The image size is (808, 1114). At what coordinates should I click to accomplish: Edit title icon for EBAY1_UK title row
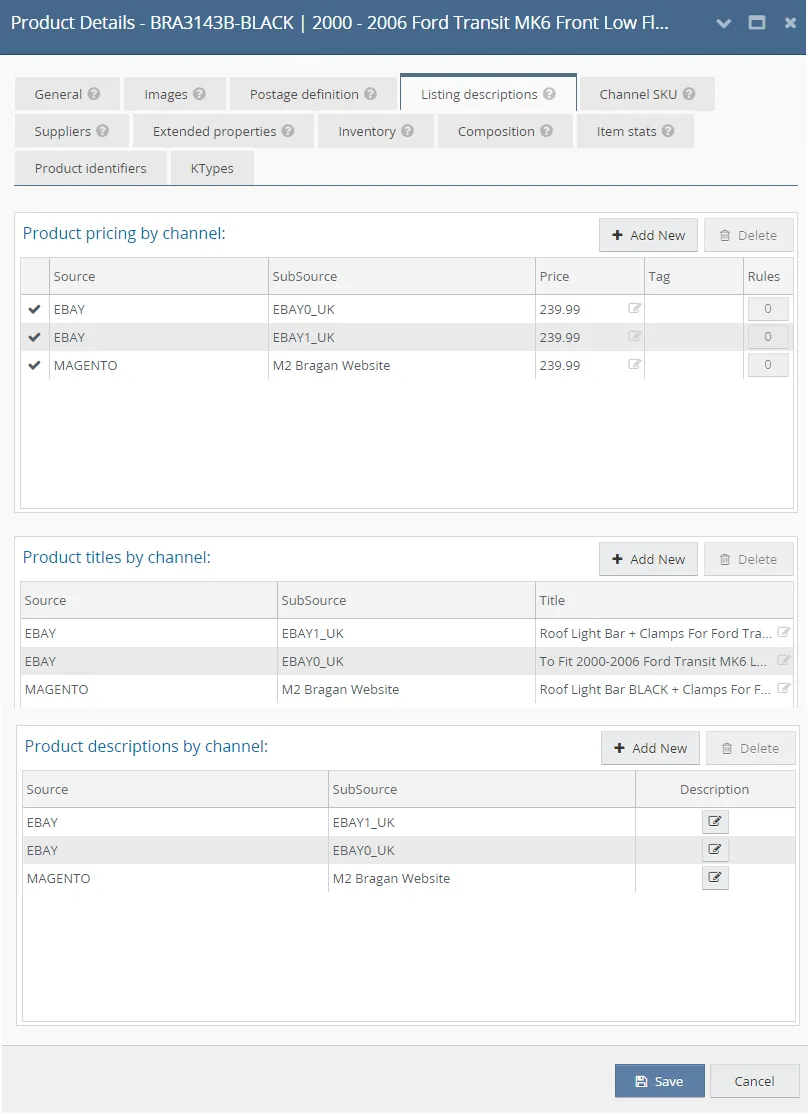point(783,632)
